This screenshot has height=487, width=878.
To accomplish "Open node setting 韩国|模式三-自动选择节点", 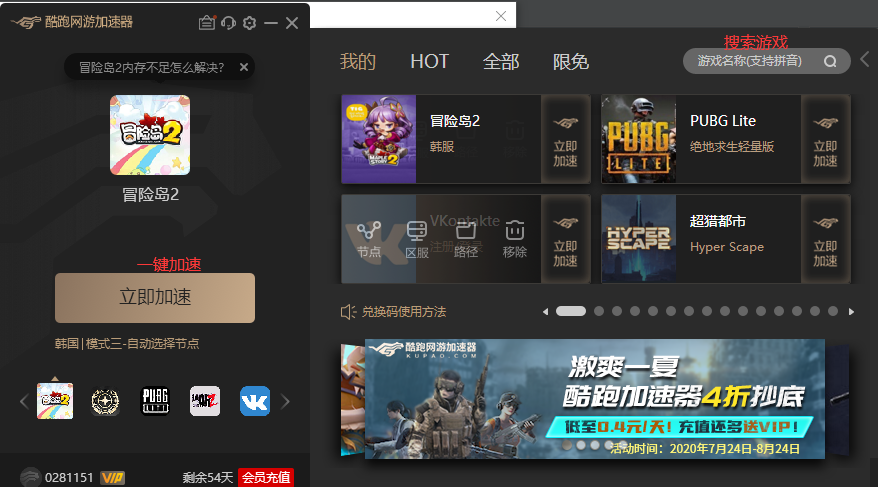I will click(x=127, y=344).
